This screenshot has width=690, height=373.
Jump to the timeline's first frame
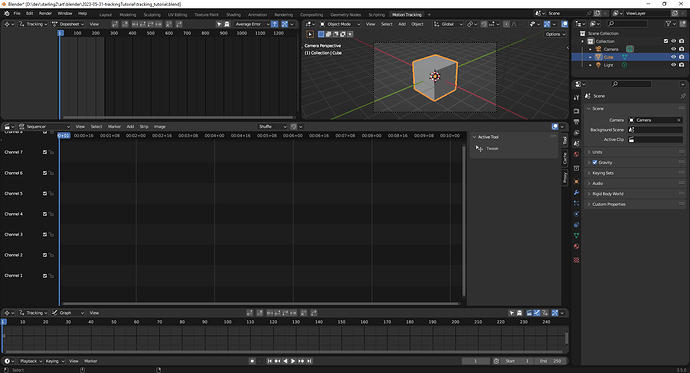coord(269,361)
